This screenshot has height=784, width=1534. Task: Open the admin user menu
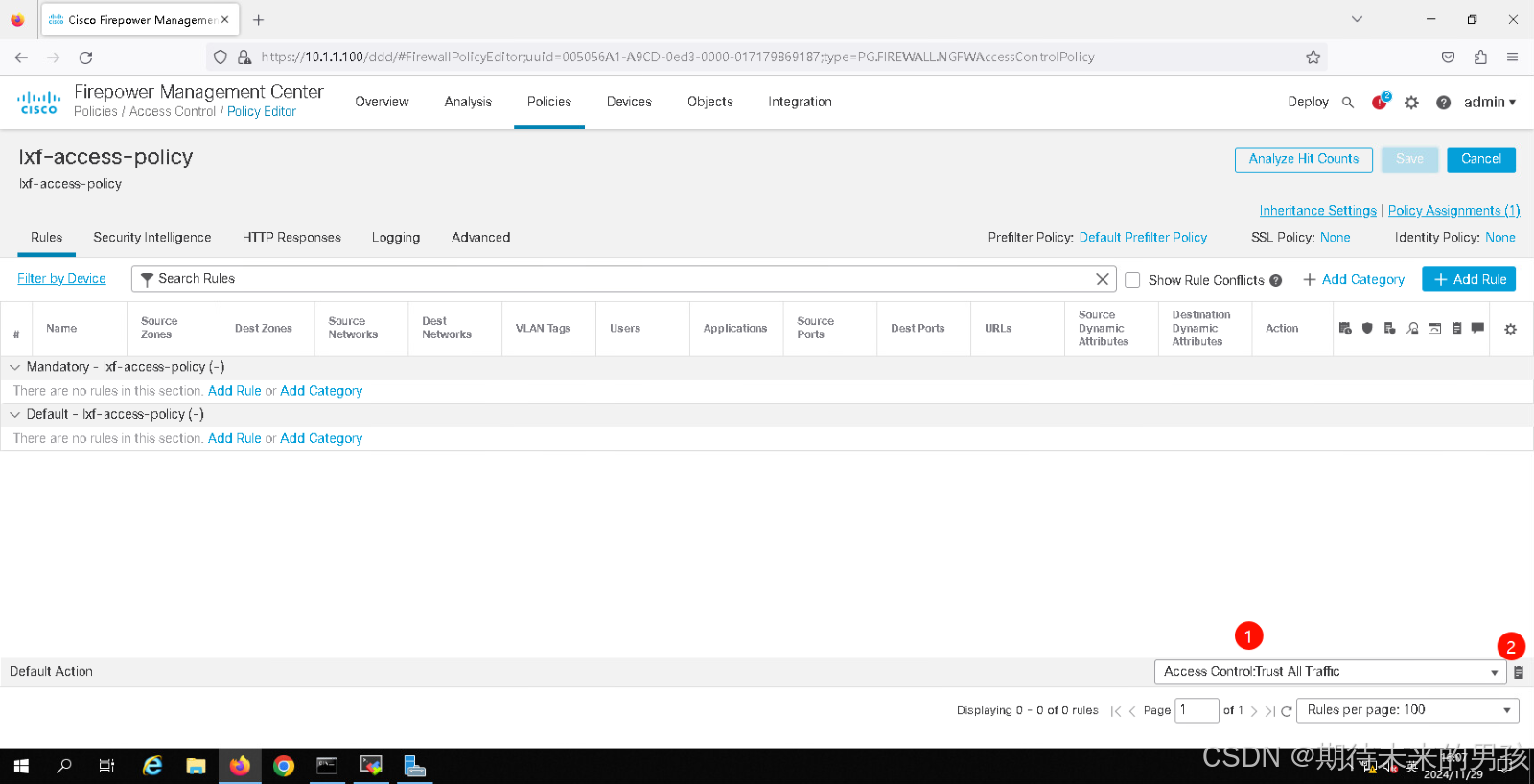(1489, 103)
